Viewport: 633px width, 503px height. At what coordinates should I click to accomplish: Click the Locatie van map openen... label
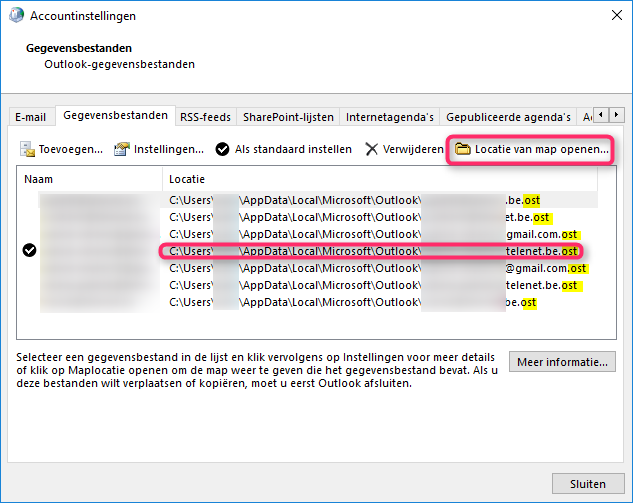tap(541, 149)
